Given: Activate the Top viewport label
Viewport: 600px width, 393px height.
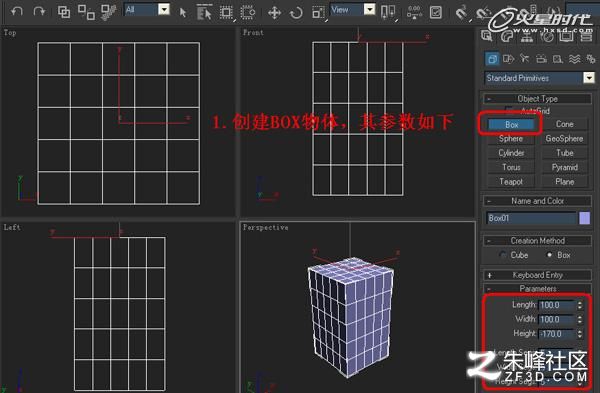Looking at the screenshot, I should point(10,33).
